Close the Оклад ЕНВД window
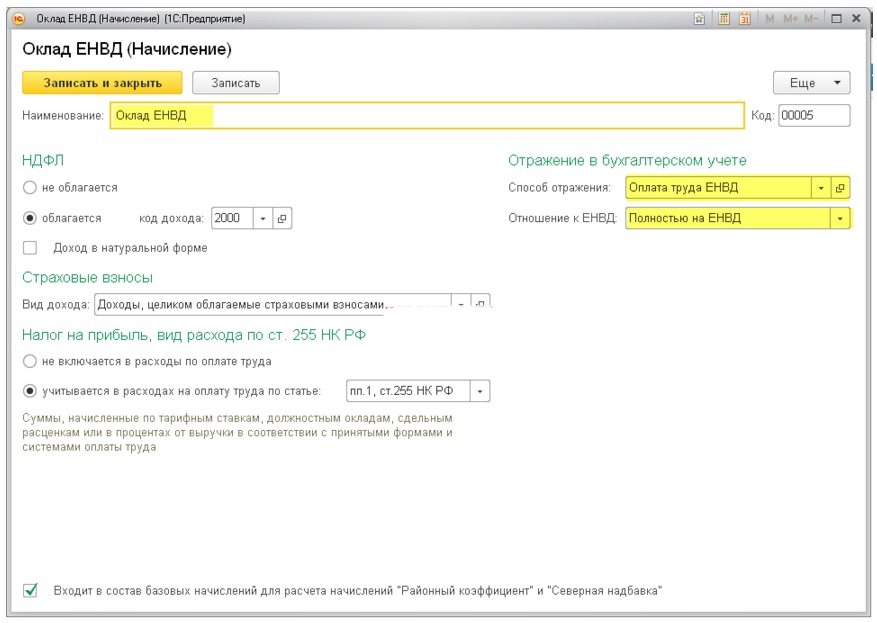 tap(856, 18)
